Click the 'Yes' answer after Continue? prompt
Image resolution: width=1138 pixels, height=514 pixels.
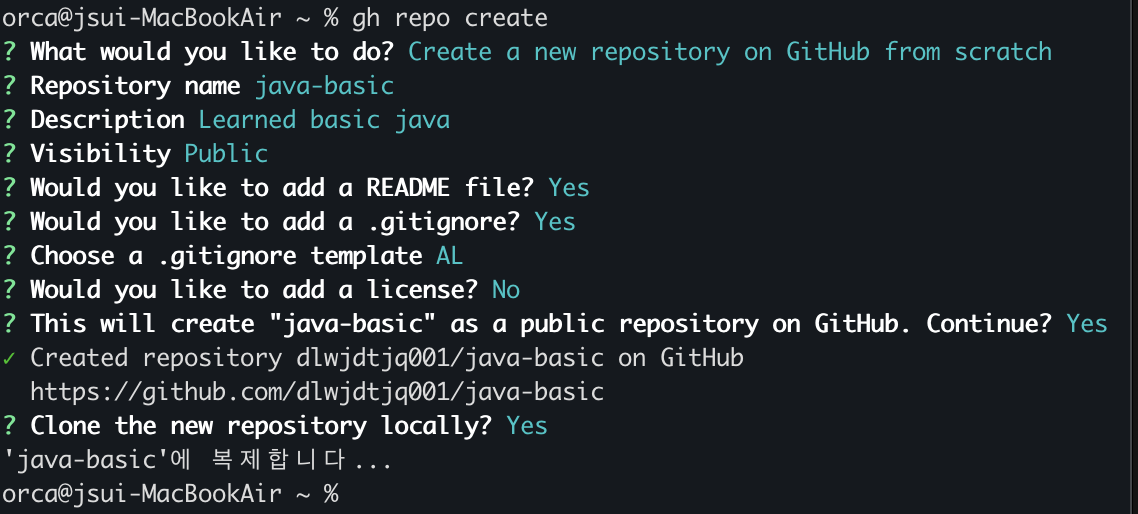[x=1086, y=323]
